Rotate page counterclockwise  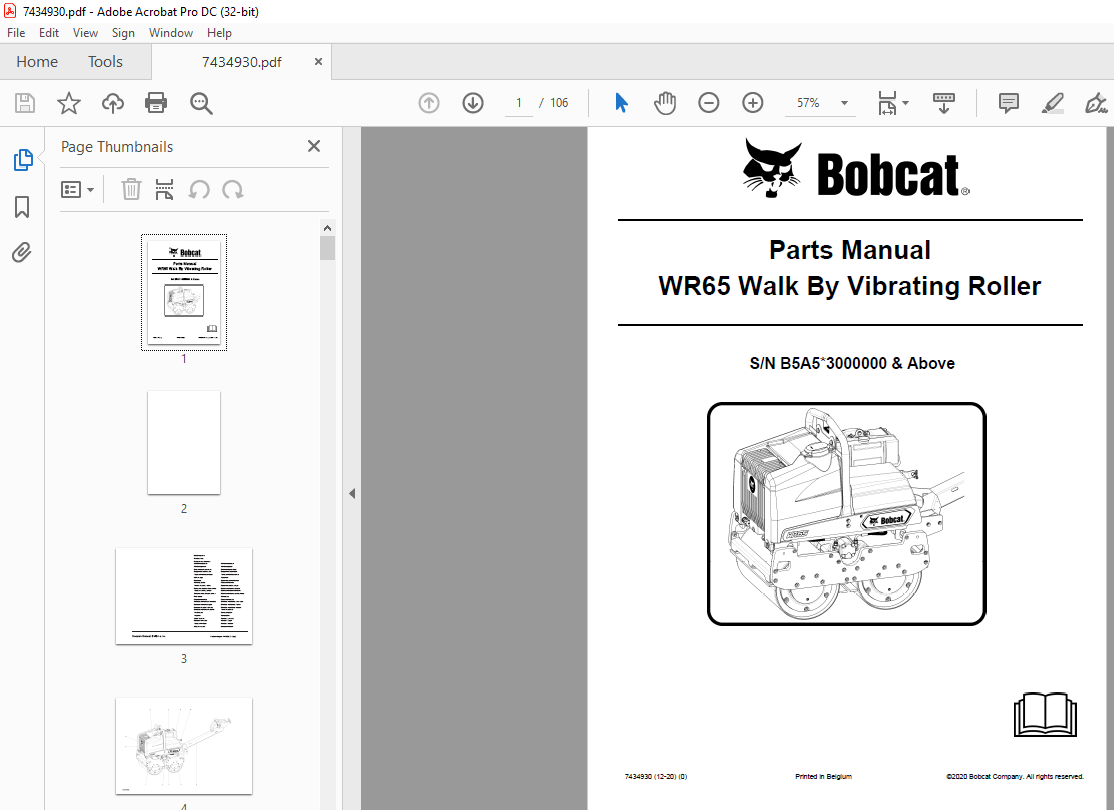(x=199, y=190)
